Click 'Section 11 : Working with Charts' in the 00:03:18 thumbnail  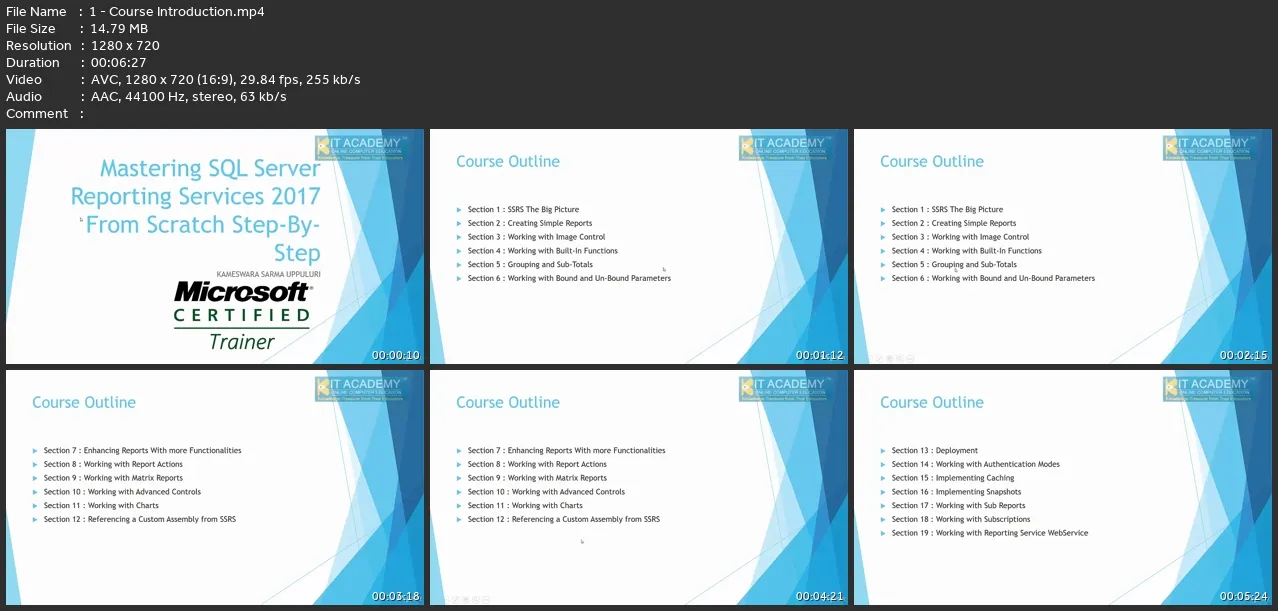(x=101, y=506)
